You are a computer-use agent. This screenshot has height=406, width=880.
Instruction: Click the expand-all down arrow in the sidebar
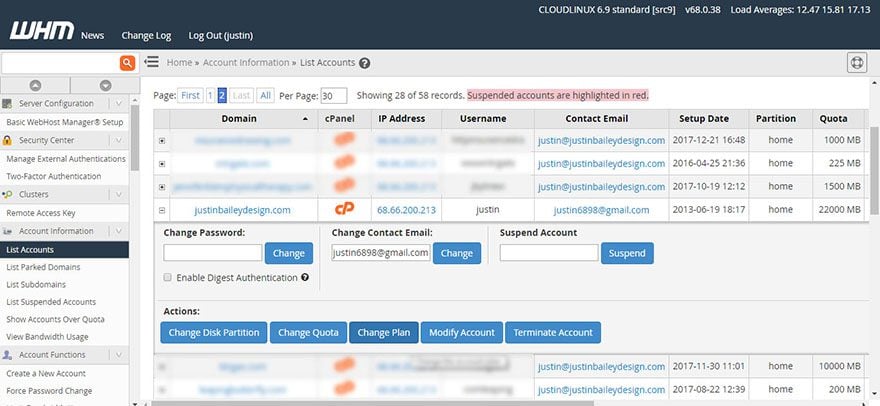tap(106, 85)
